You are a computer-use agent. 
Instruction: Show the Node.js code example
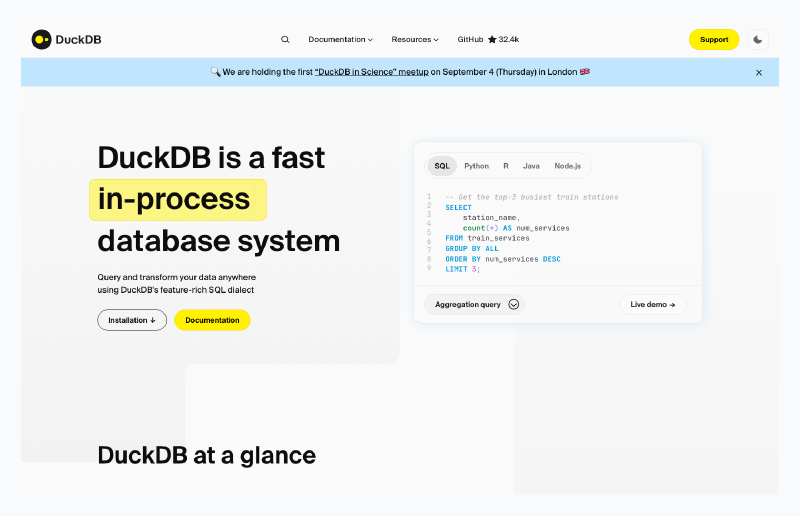[x=568, y=166]
